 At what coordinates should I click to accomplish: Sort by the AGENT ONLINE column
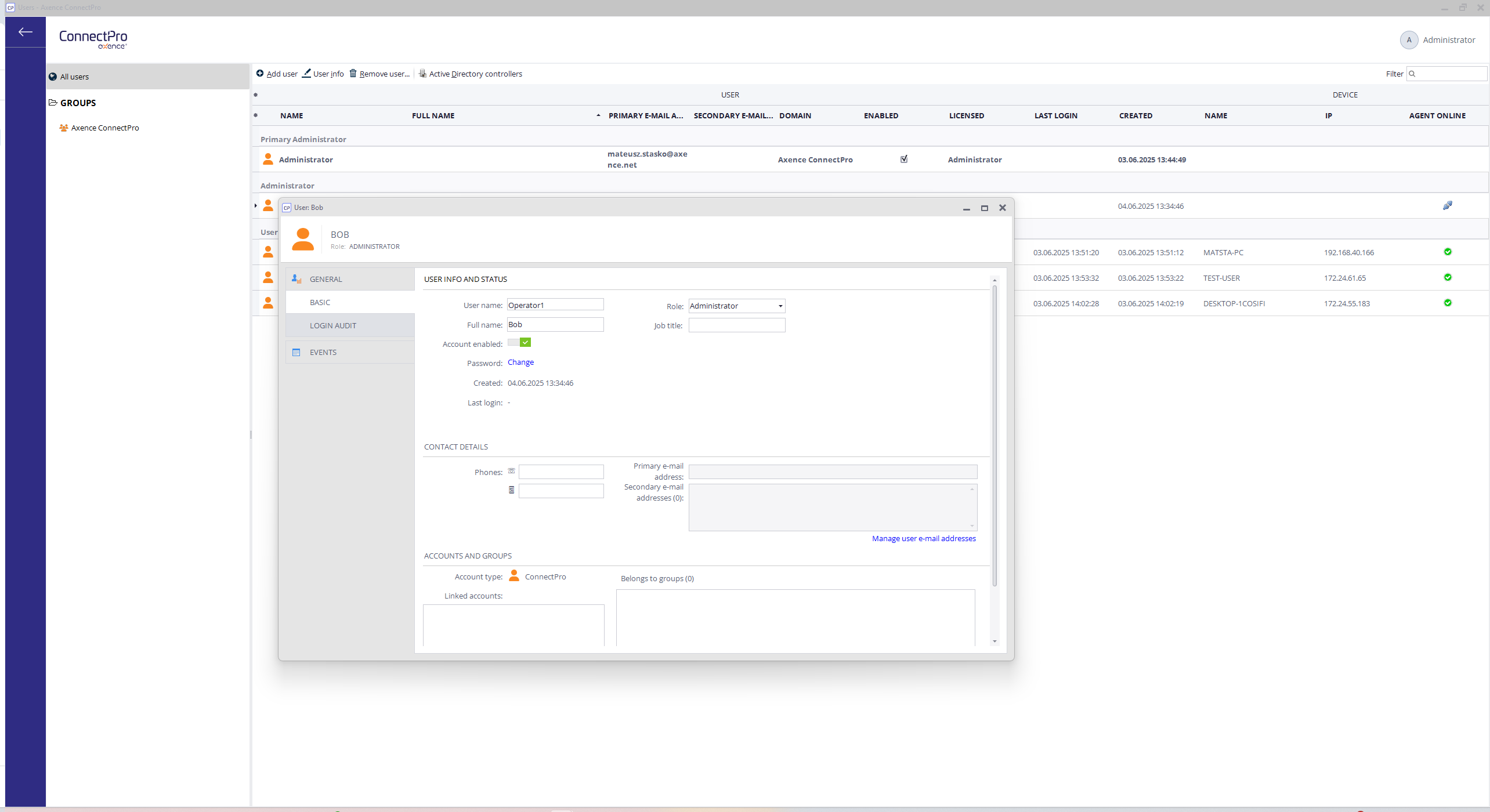point(1437,115)
